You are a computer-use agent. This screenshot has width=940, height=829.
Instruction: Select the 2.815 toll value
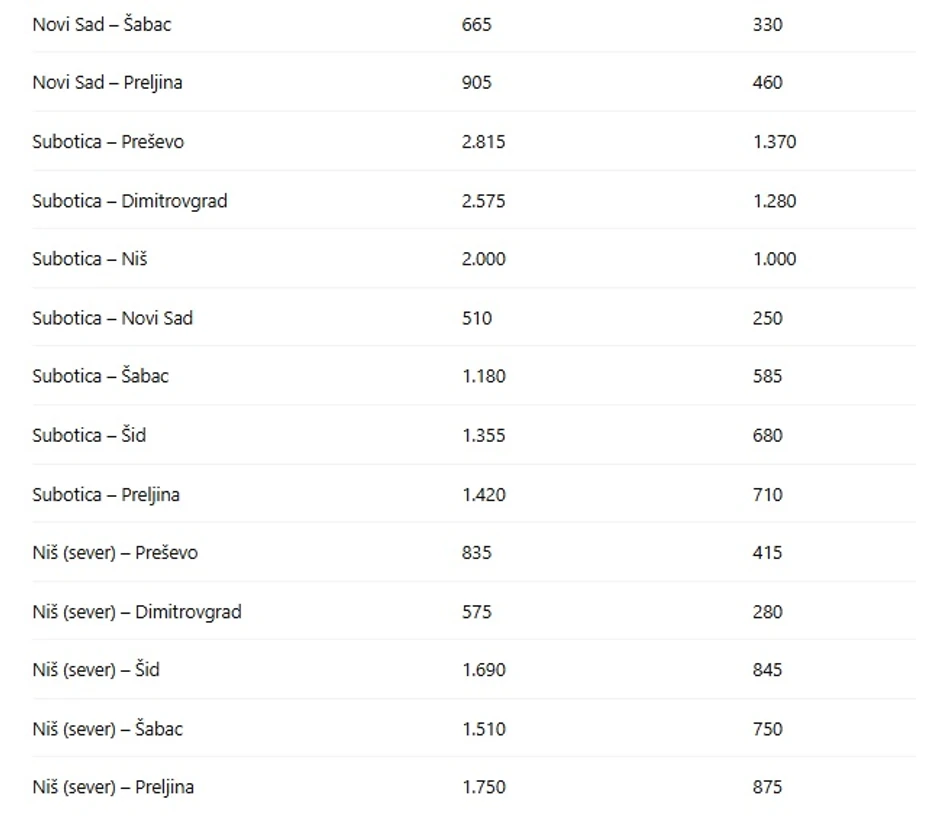tap(483, 142)
